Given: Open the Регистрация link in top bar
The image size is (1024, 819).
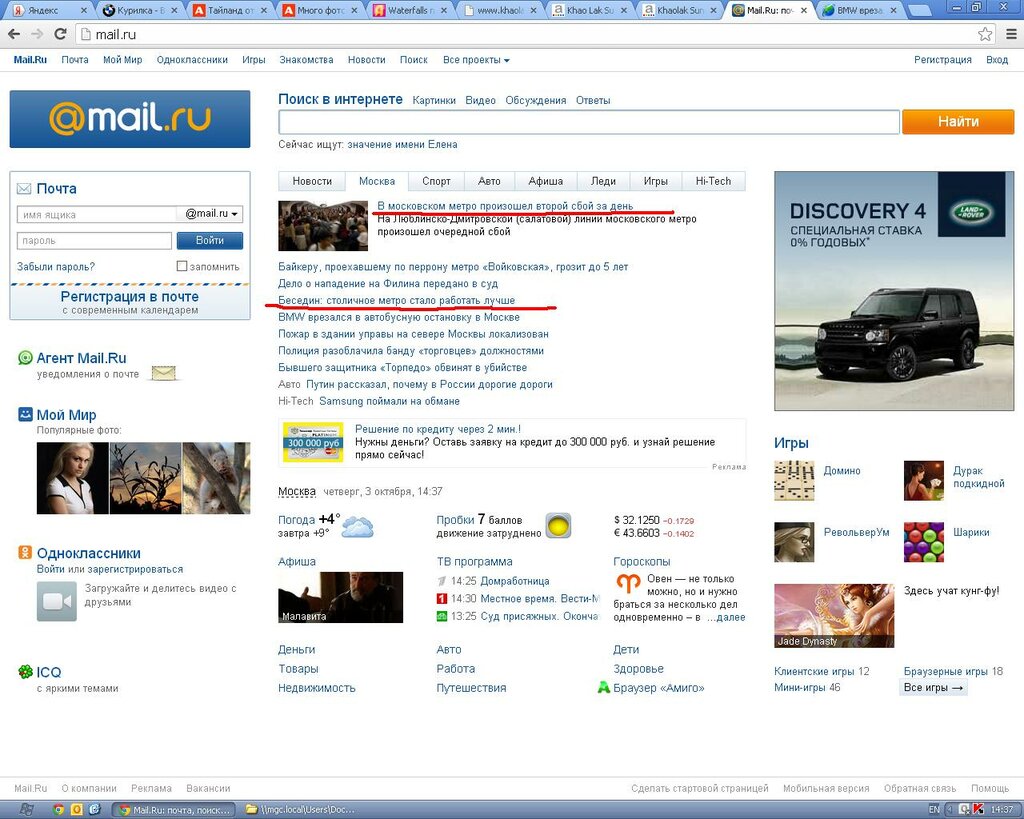Looking at the screenshot, I should (x=942, y=60).
